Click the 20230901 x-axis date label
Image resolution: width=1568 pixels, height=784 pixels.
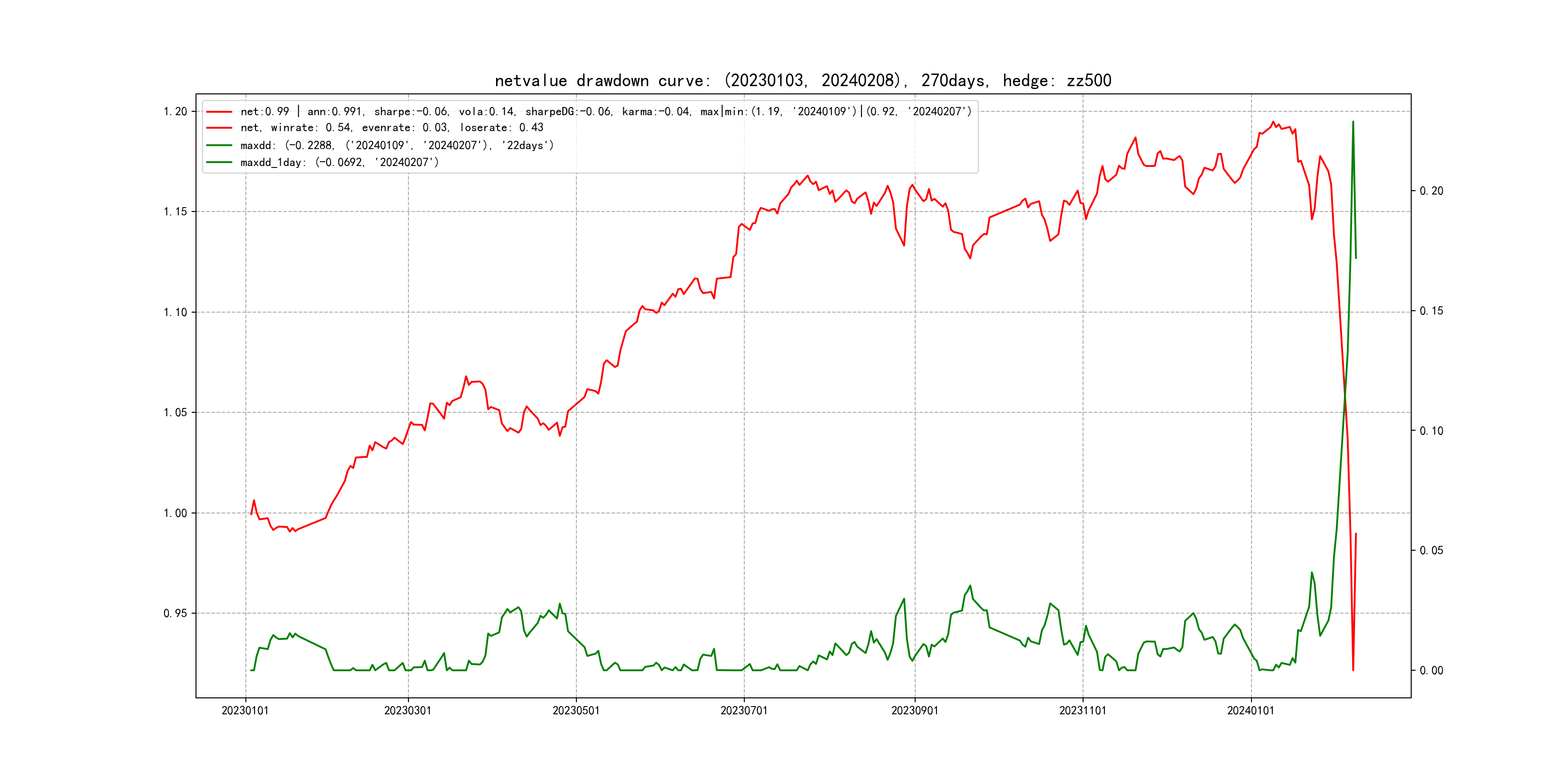coord(914,711)
